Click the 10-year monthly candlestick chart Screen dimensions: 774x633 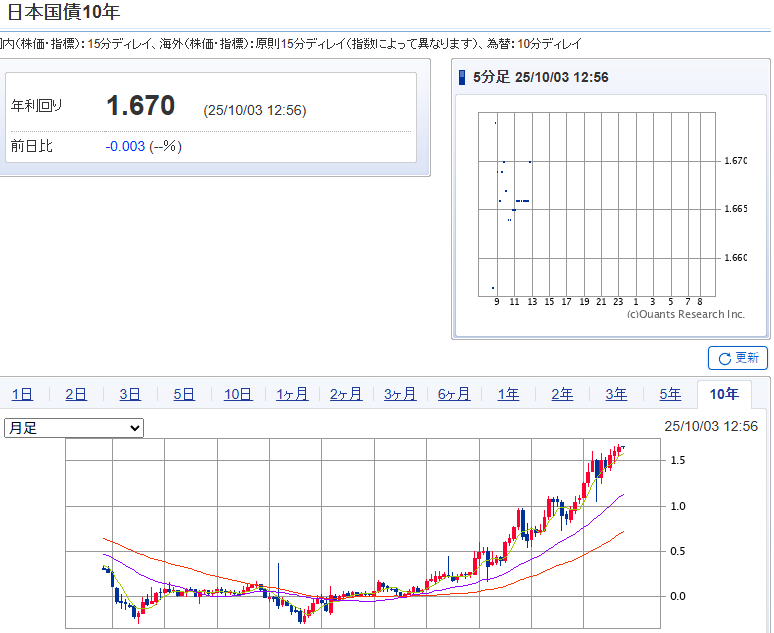point(365,535)
